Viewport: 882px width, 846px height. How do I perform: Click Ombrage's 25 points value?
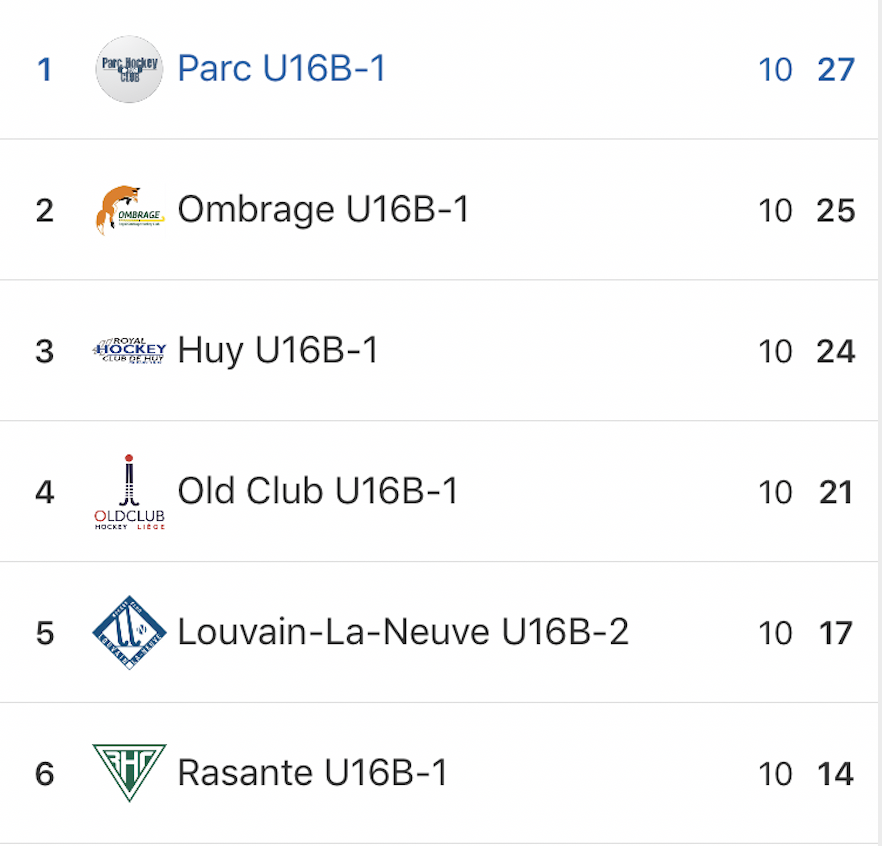pos(836,211)
